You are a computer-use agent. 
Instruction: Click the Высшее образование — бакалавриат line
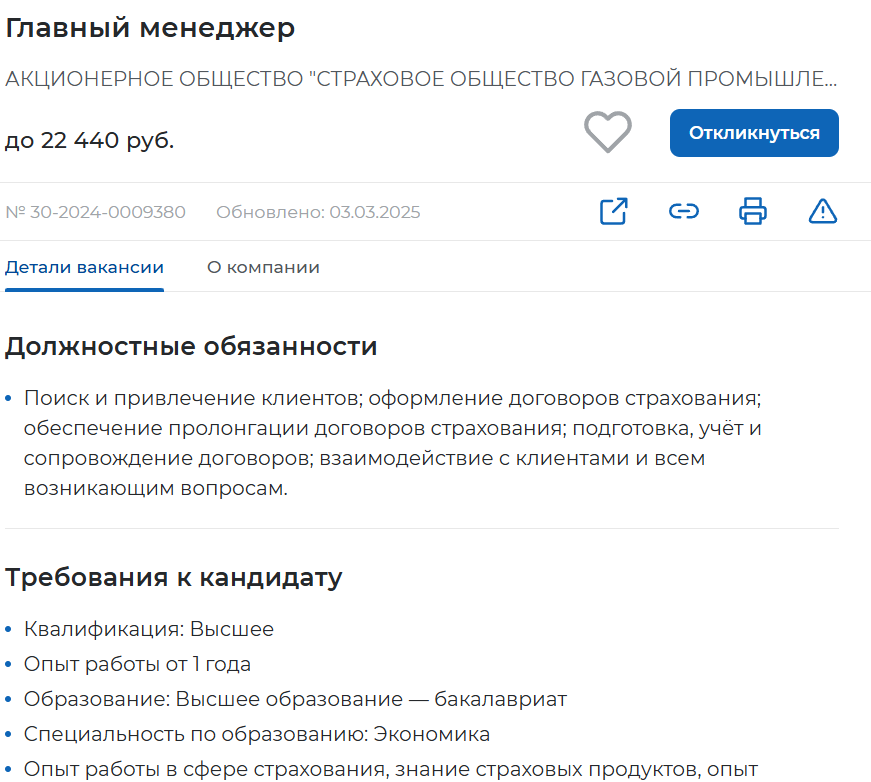tap(295, 699)
